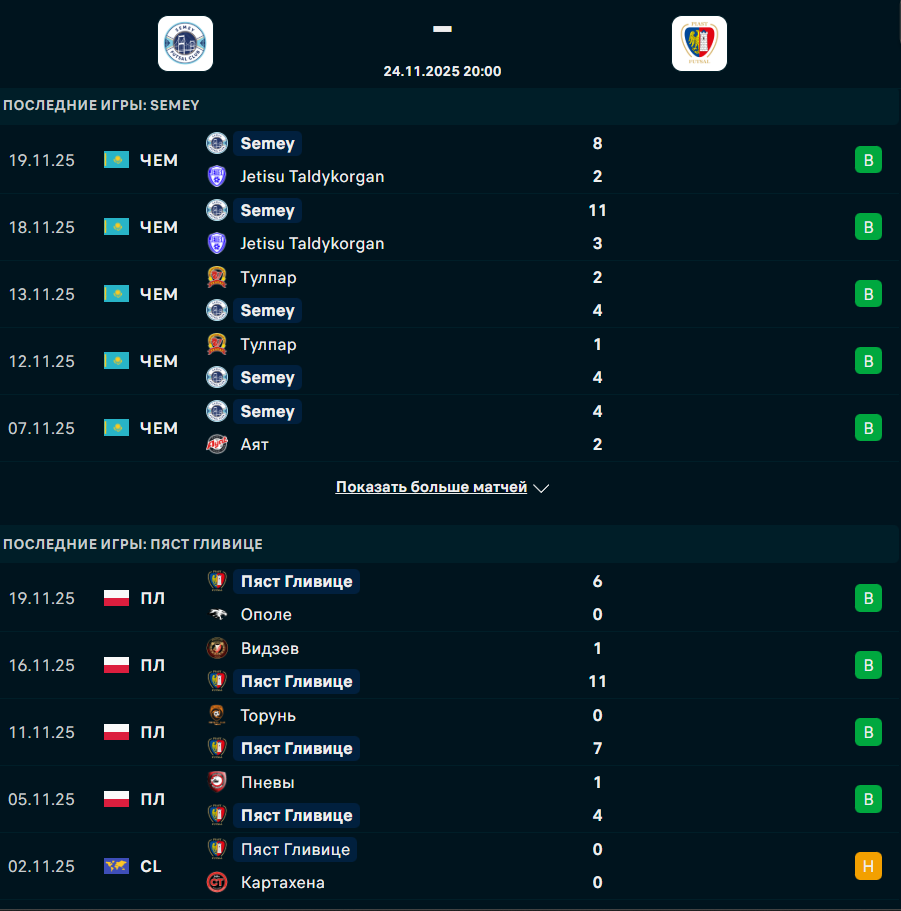Viewport: 901px width, 911px height.
Task: Click Poland flag for 05.11.25 match
Action: (x=117, y=799)
